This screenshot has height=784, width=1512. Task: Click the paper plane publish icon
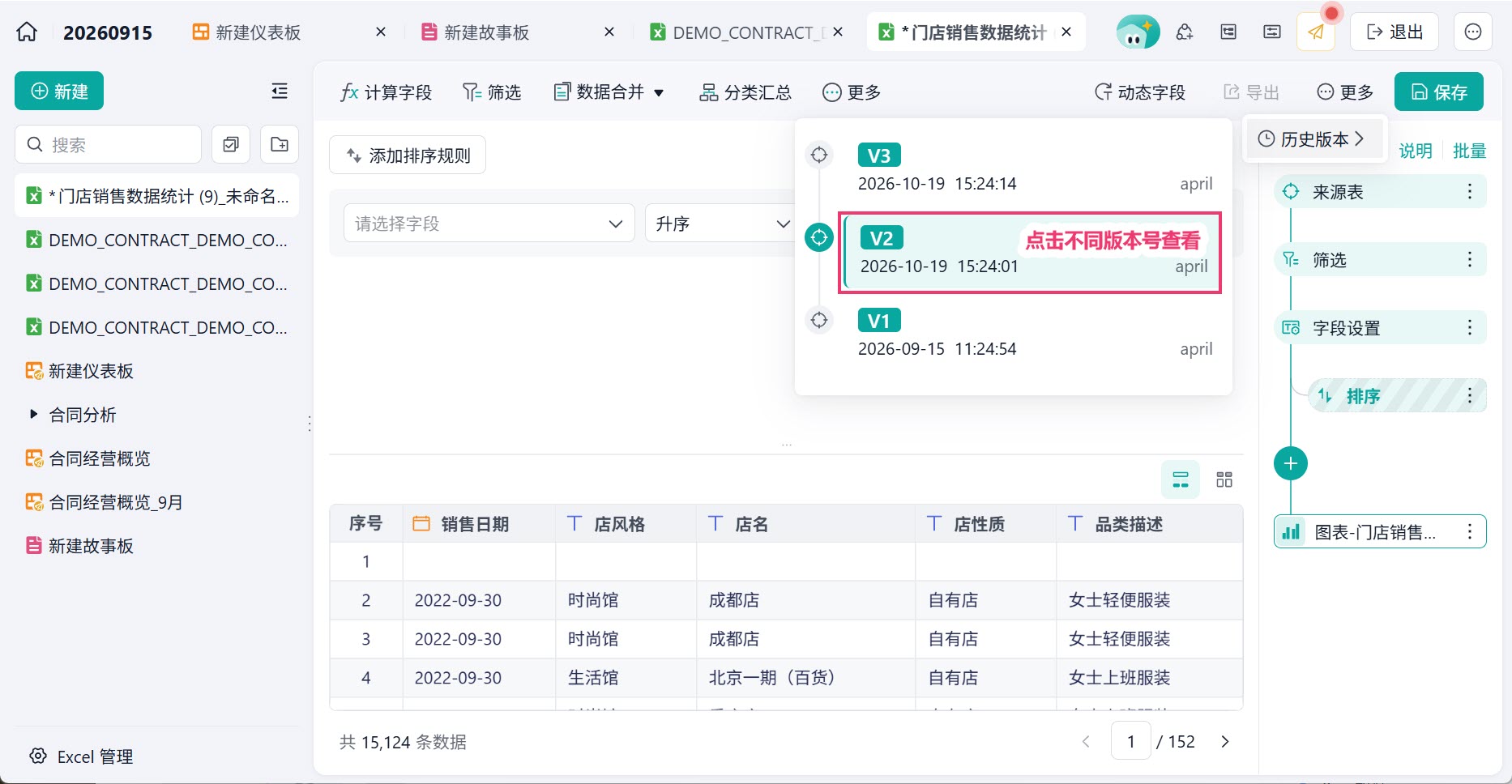click(1315, 32)
